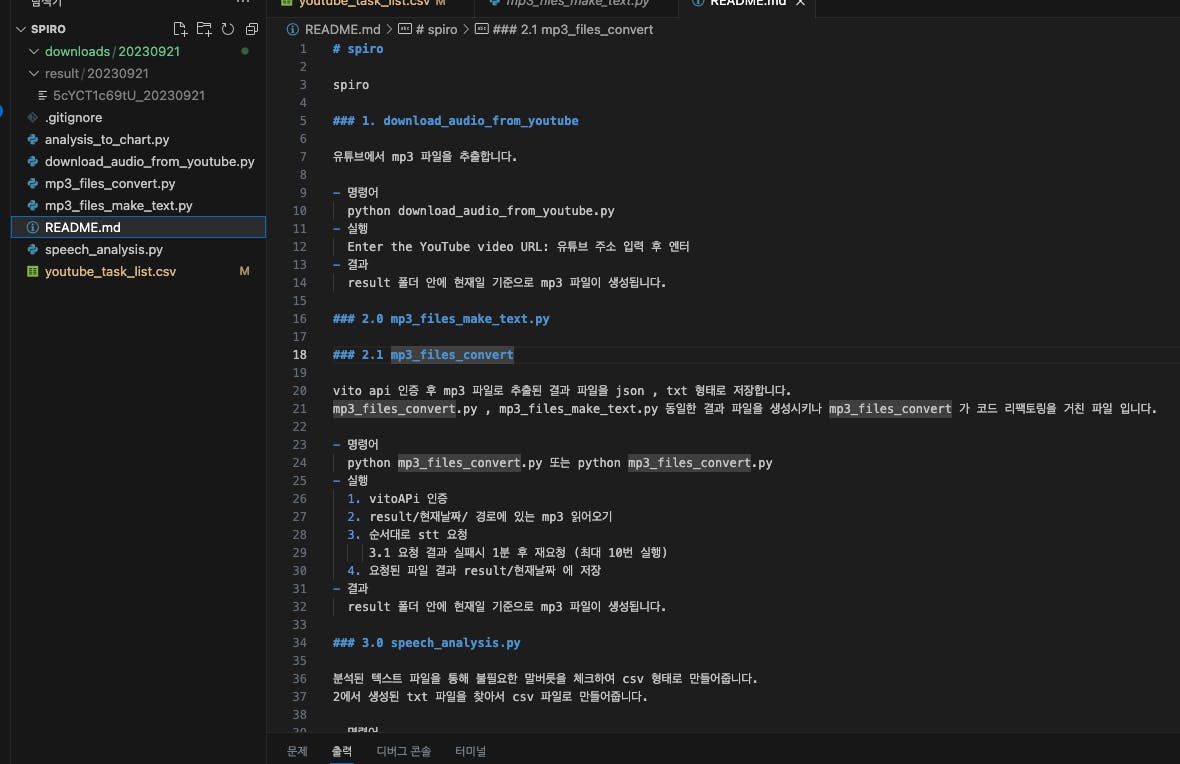Open the 문제 (Problems) panel tab

[297, 751]
